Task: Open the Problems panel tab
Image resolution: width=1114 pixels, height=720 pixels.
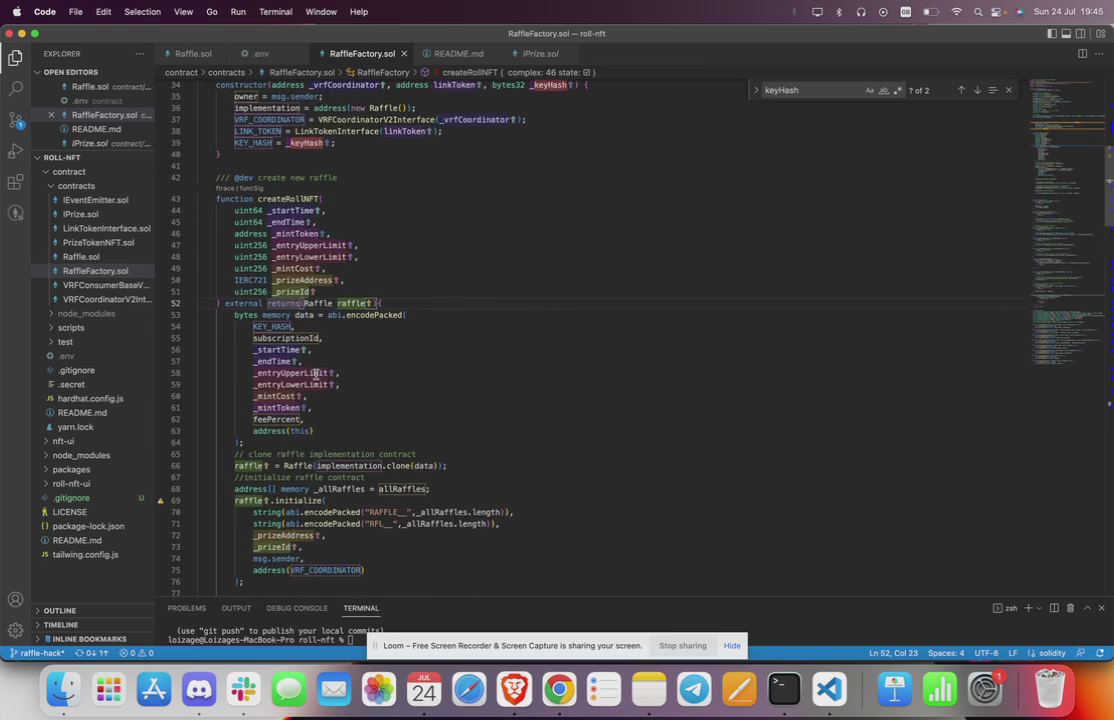Action: tap(186, 608)
